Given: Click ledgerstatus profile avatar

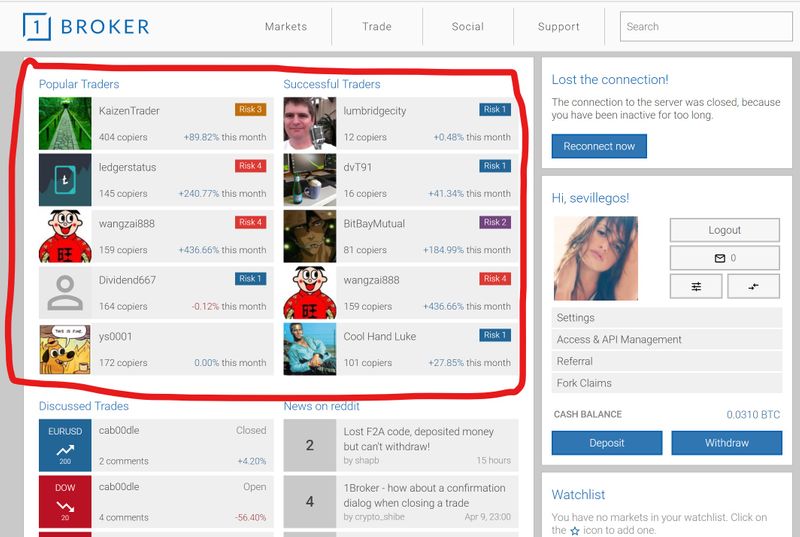Looking at the screenshot, I should tap(65, 180).
